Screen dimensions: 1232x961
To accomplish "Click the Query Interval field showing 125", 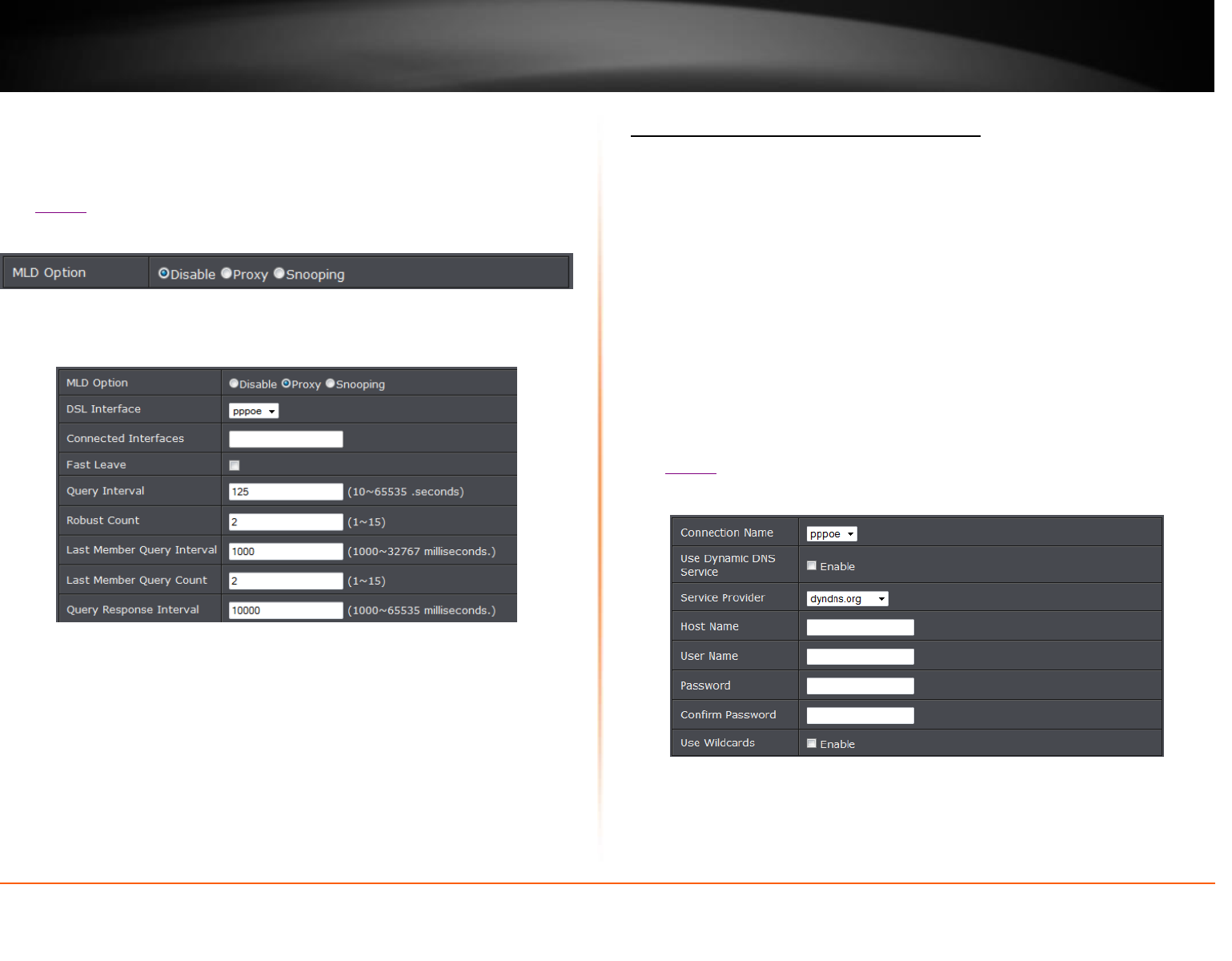I will (x=286, y=492).
